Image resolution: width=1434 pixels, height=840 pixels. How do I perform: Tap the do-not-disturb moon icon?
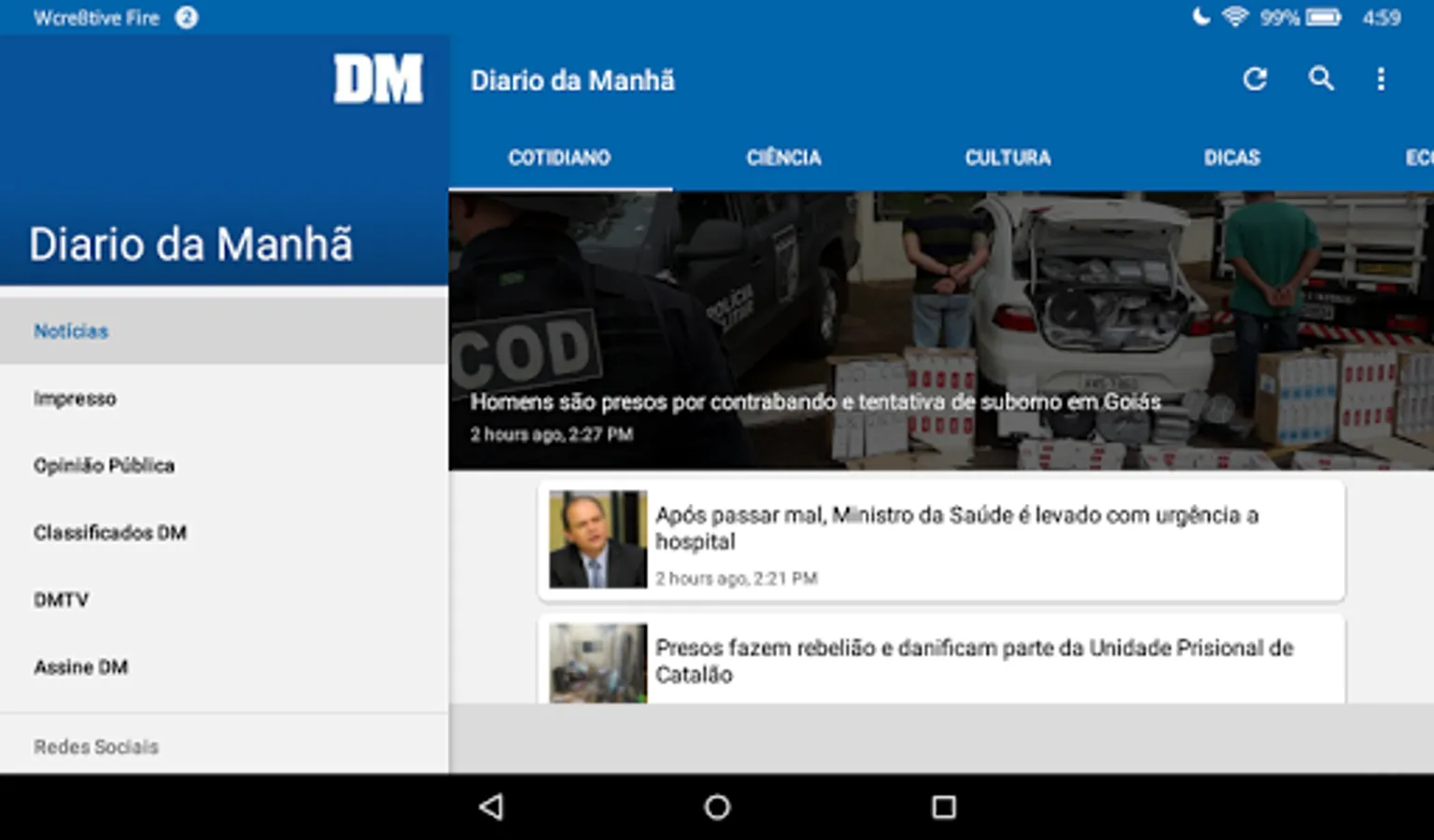1201,17
